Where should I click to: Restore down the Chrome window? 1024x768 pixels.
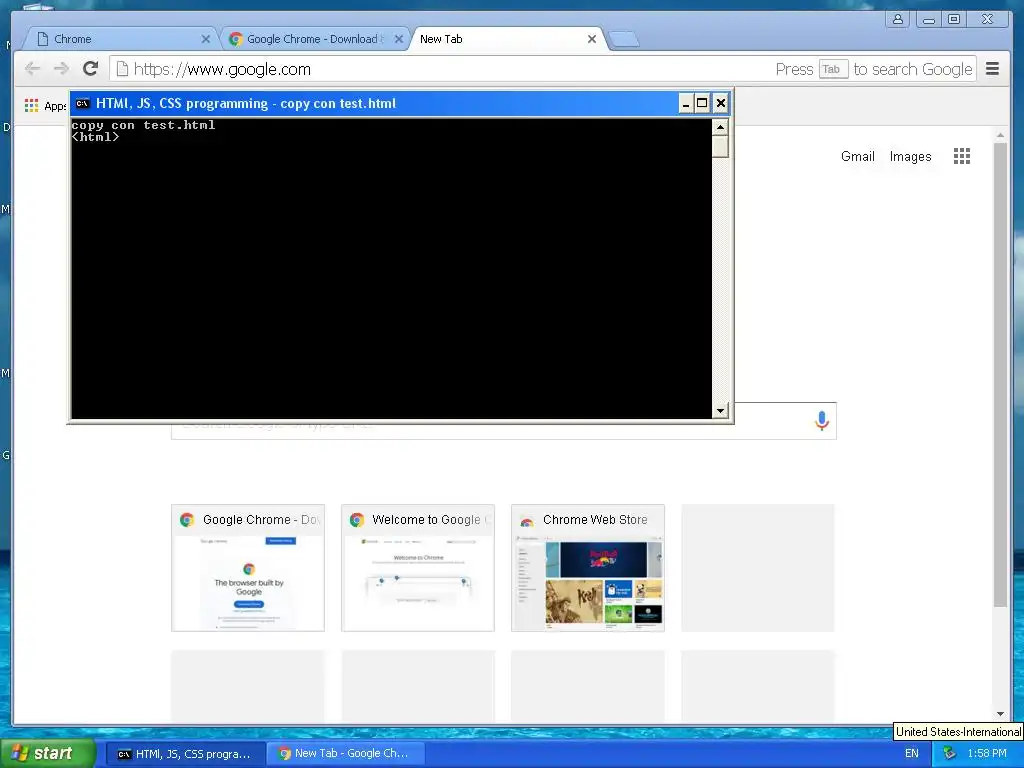[954, 19]
